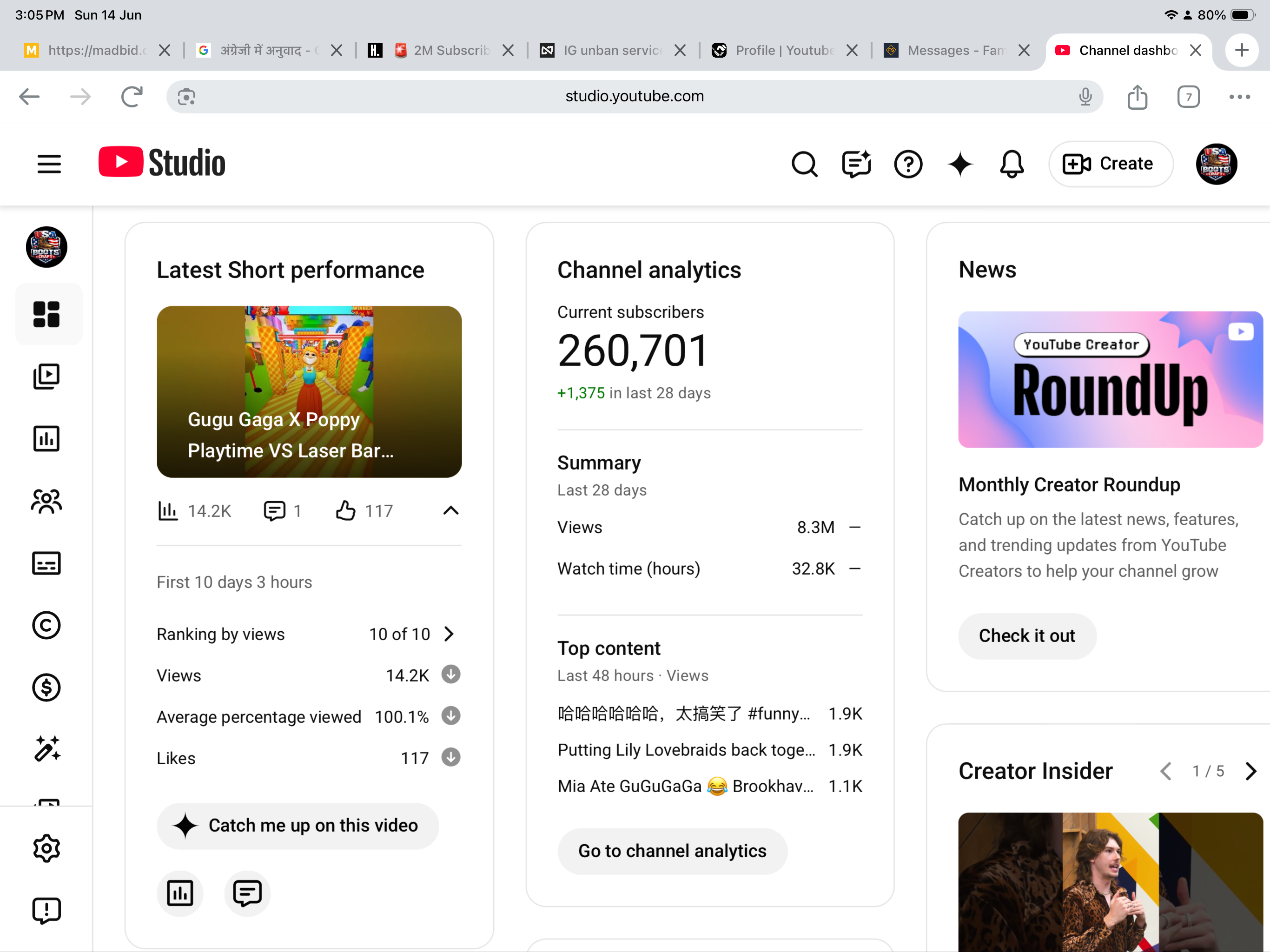Viewport: 1270px width, 952px height.
Task: Open a new browser tab with plus
Action: click(x=1241, y=51)
